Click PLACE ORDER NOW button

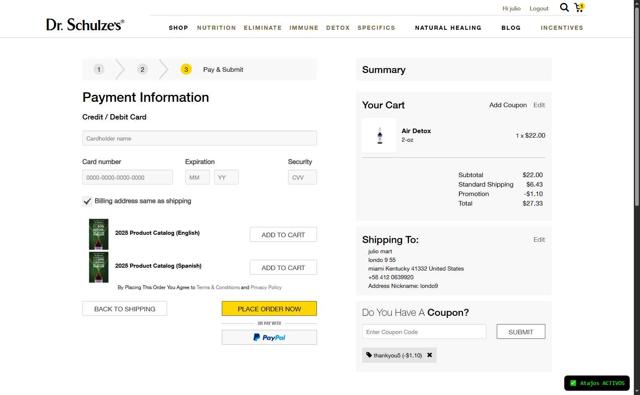(x=269, y=309)
